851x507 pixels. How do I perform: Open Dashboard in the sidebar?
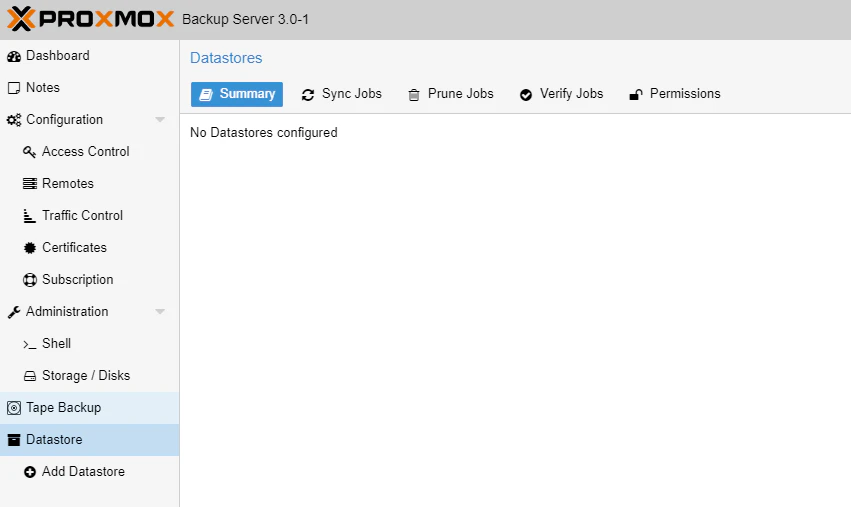pos(90,56)
